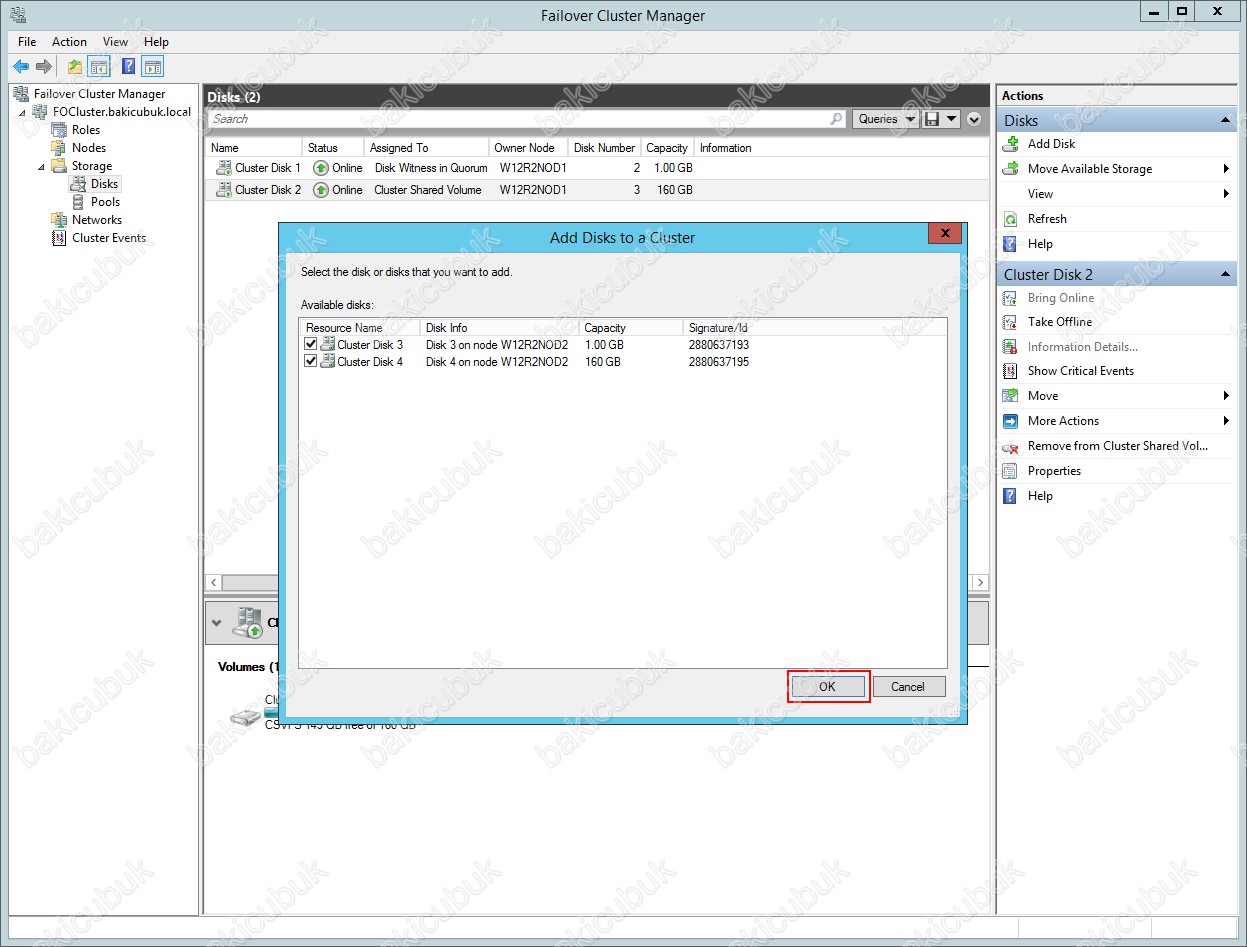Click Help under the Cluster Disk 2 actions
Screen dimensions: 1247x947
(1040, 496)
